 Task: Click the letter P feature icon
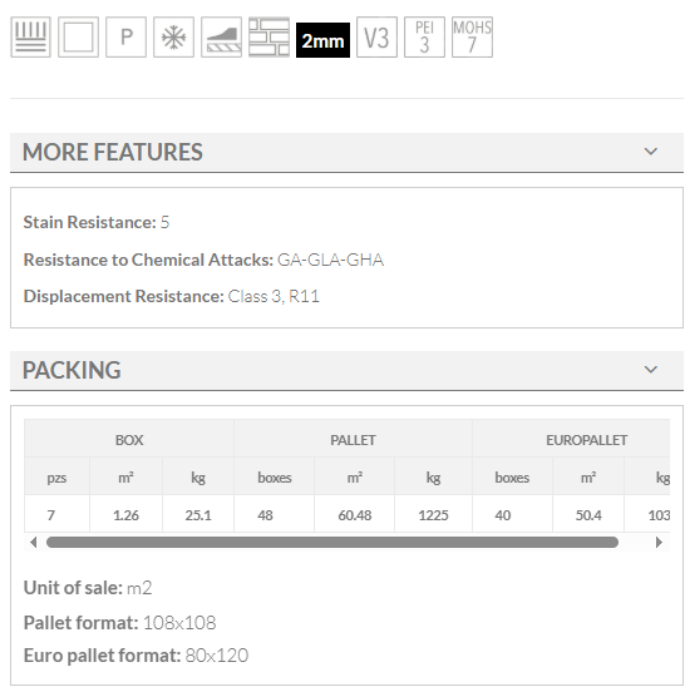[126, 39]
